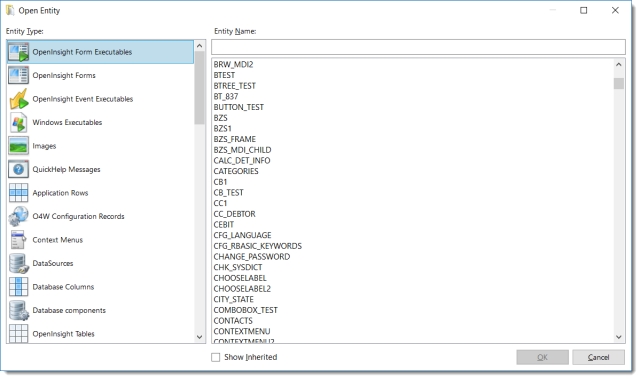Viewport: 640px width, 379px height.
Task: Select the BZS_MDI_CHILD entity
Action: [242, 150]
